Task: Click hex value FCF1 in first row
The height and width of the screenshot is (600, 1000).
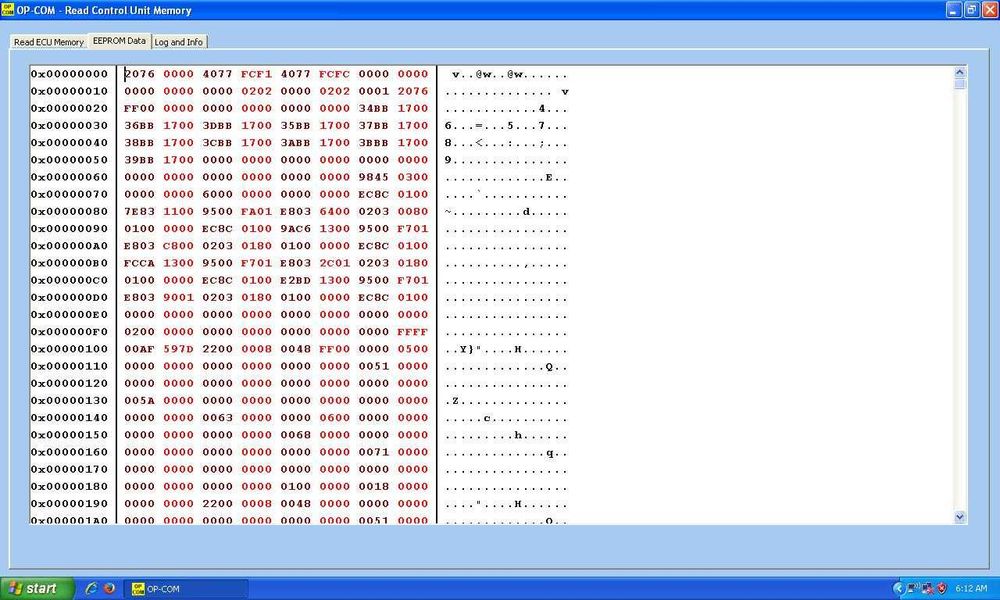Action: point(256,74)
